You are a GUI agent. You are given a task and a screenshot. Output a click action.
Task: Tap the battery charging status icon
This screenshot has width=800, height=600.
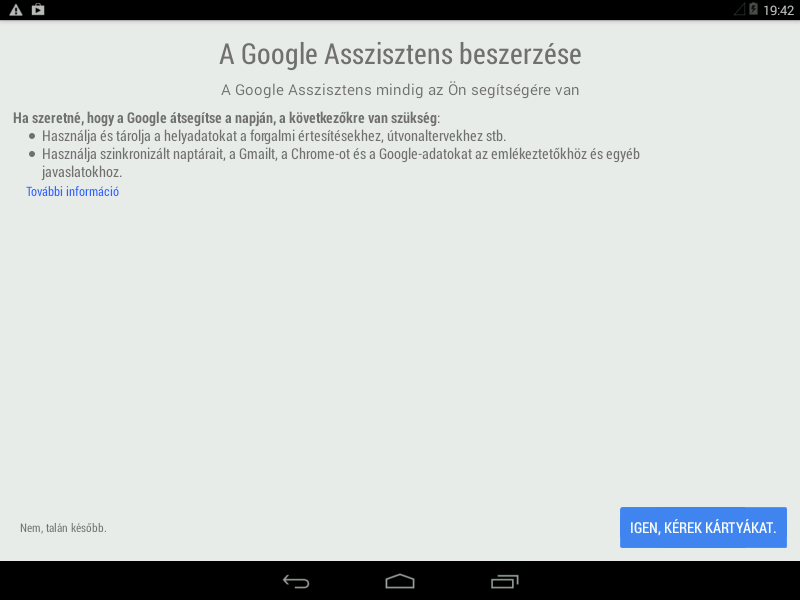[753, 9]
